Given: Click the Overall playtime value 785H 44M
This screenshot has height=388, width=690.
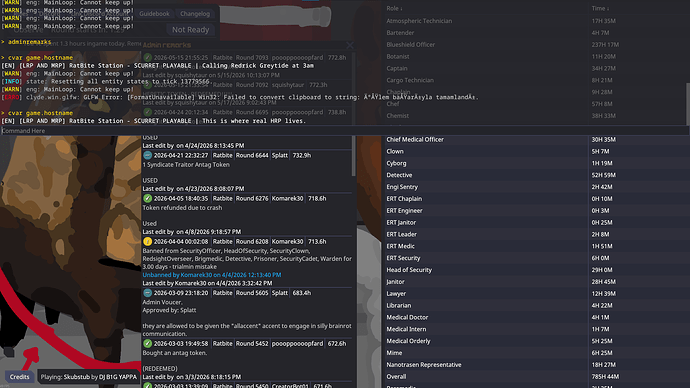Looking at the screenshot, I should click(x=605, y=377).
